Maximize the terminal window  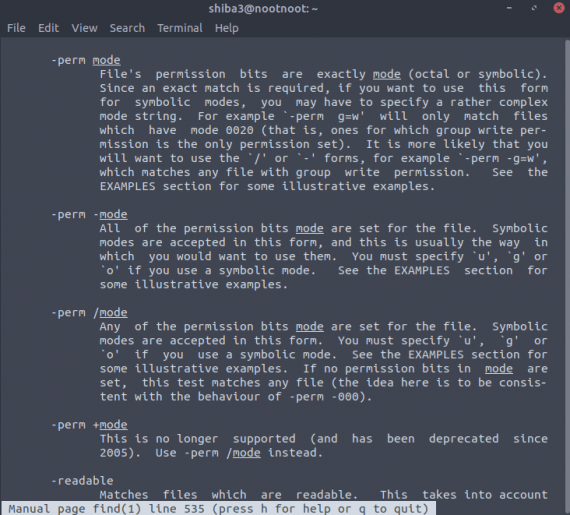coord(534,8)
